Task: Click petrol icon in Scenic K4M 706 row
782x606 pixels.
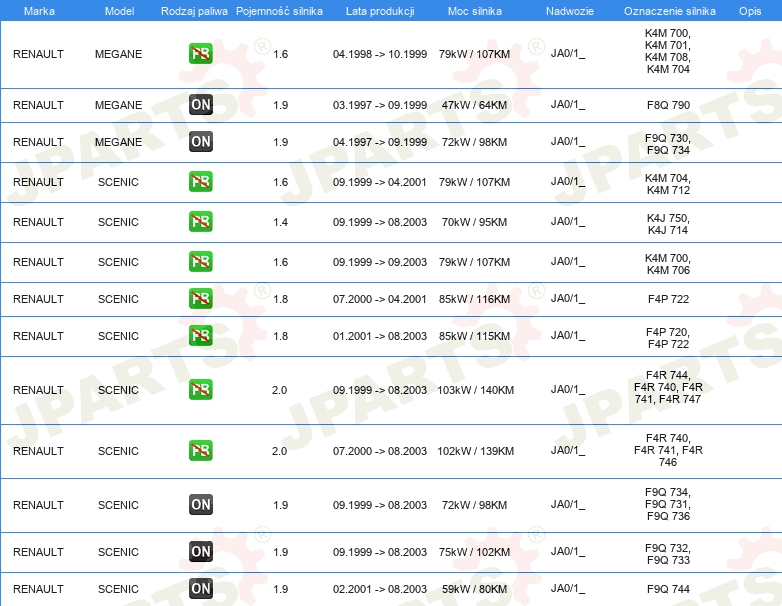Action: point(200,261)
